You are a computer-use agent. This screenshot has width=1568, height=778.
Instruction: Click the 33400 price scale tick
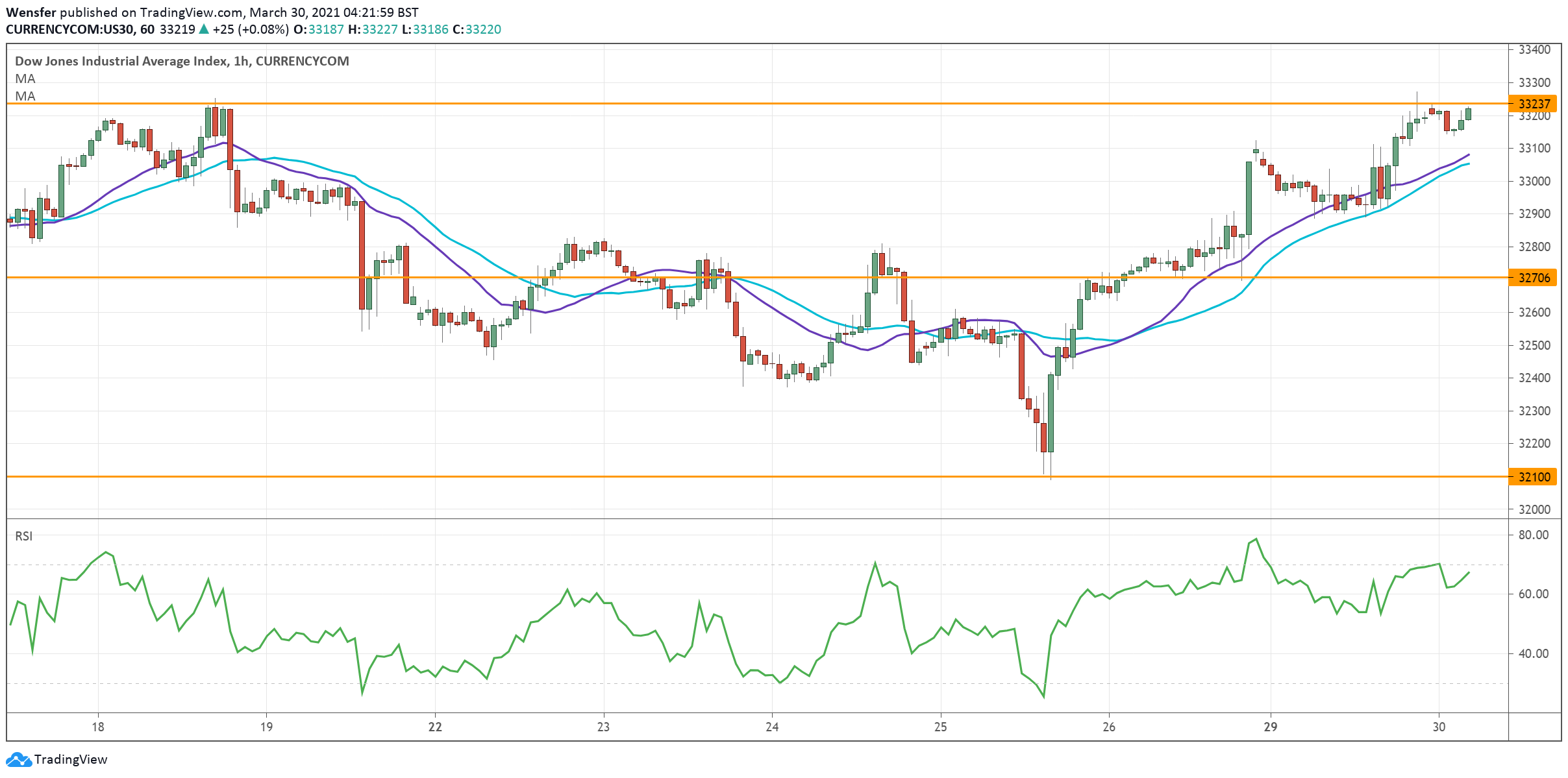(x=1534, y=50)
